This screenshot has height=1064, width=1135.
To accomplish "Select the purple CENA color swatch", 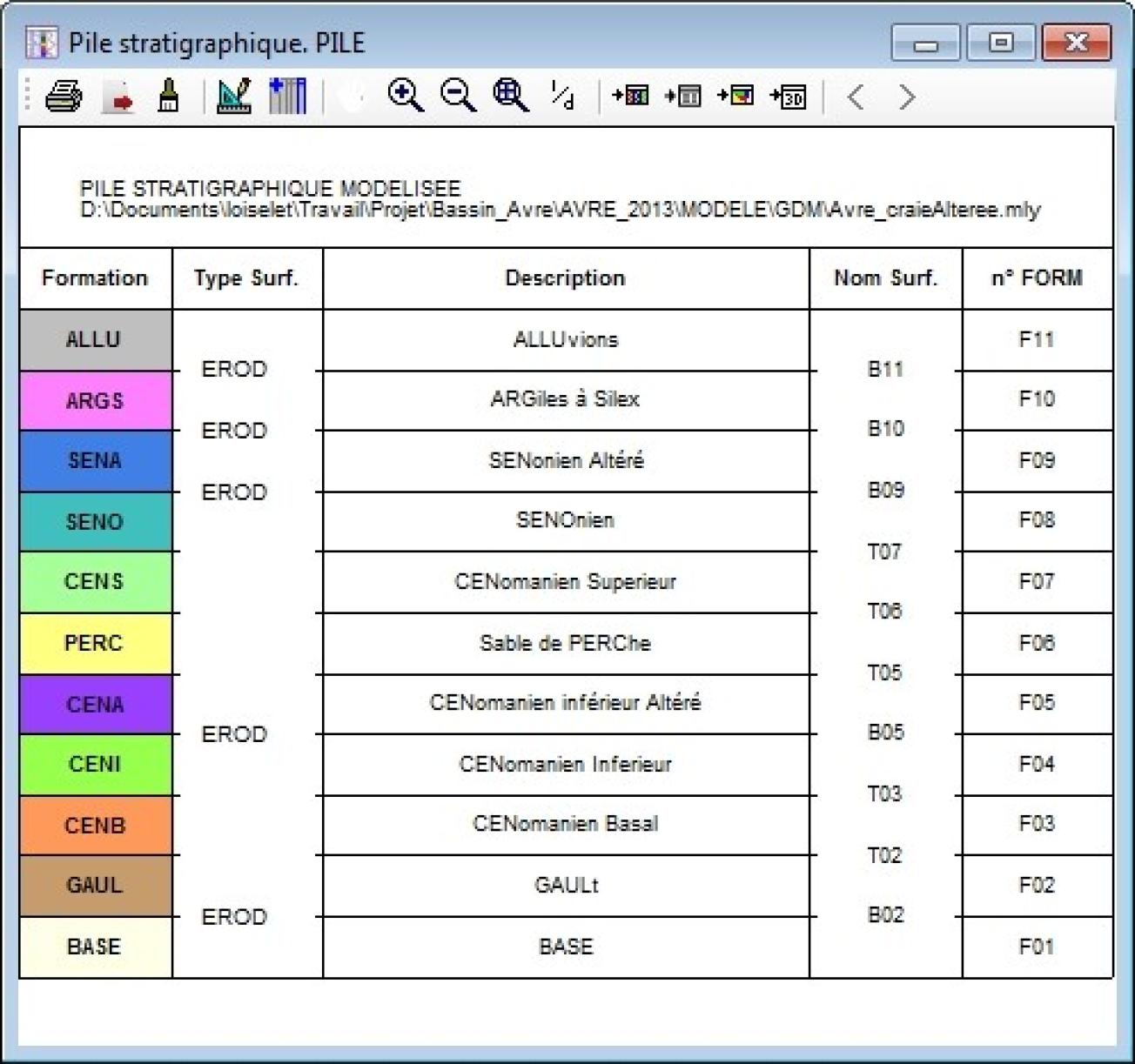I will point(94,704).
